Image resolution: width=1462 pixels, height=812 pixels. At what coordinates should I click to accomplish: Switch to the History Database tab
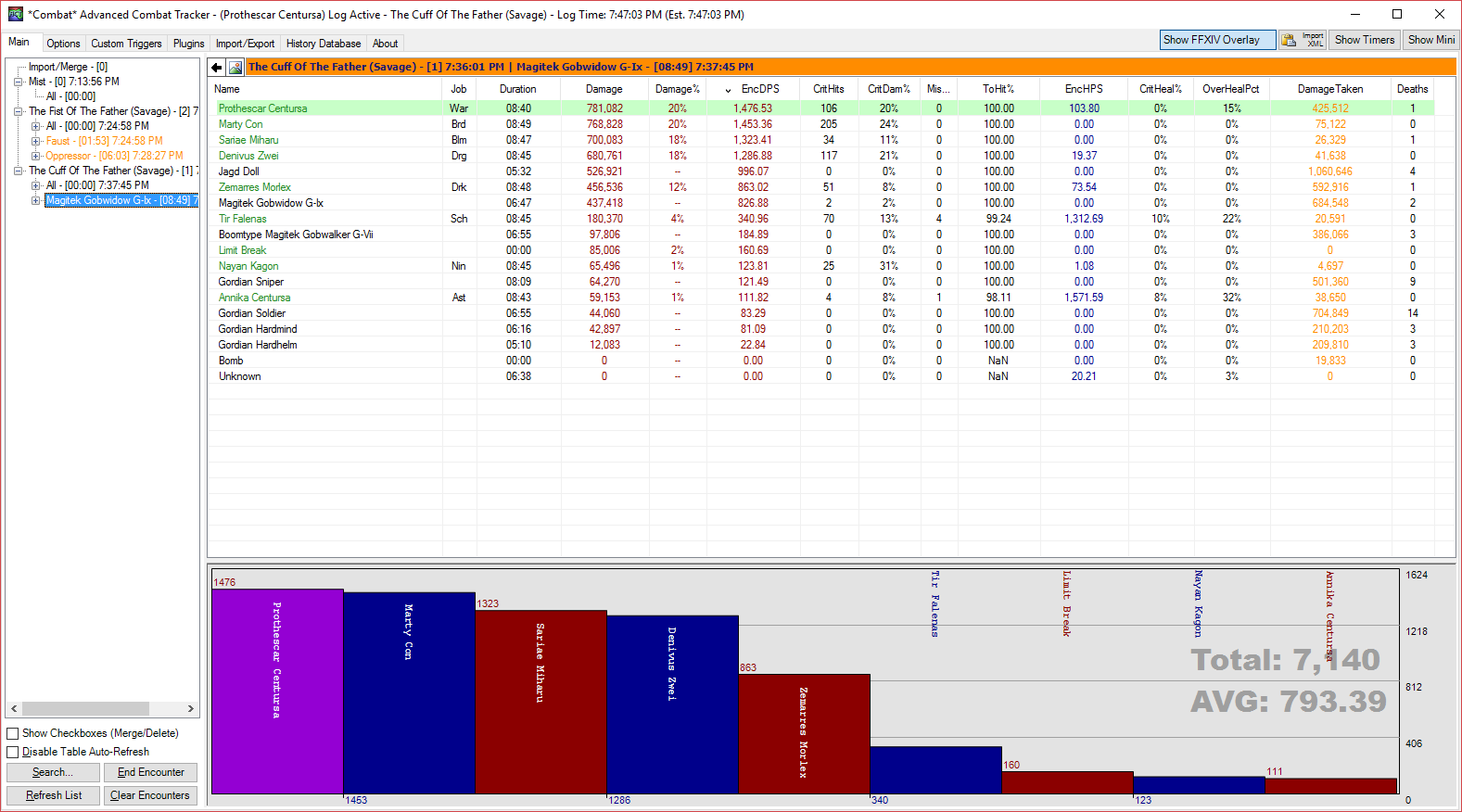tap(324, 44)
